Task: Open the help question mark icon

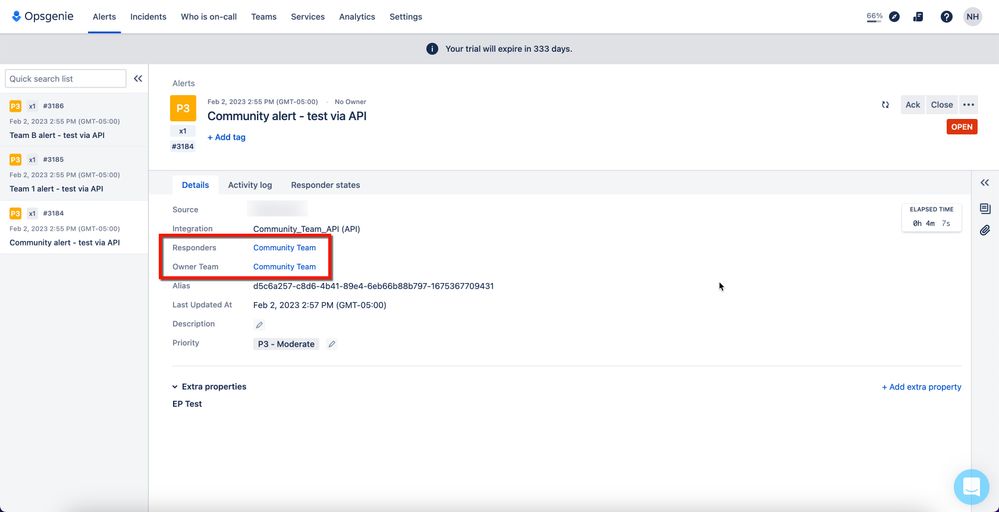Action: point(947,17)
